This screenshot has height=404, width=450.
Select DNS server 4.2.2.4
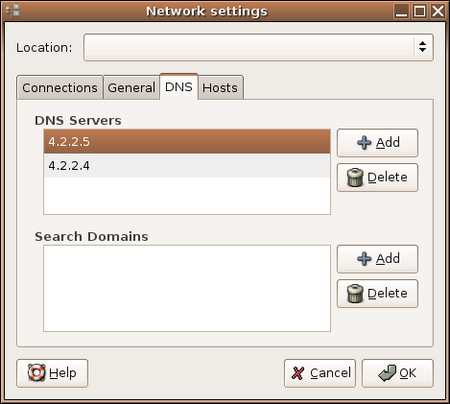pyautogui.click(x=187, y=166)
